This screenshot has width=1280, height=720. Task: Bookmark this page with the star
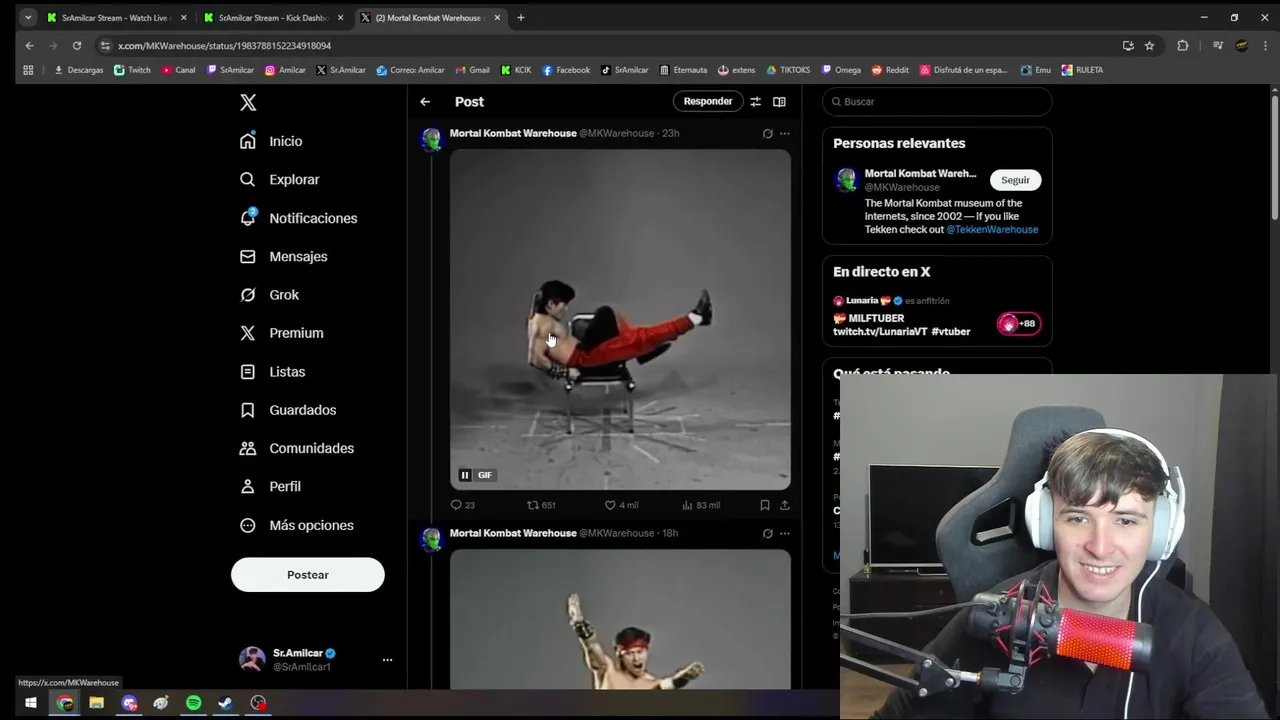point(1150,45)
